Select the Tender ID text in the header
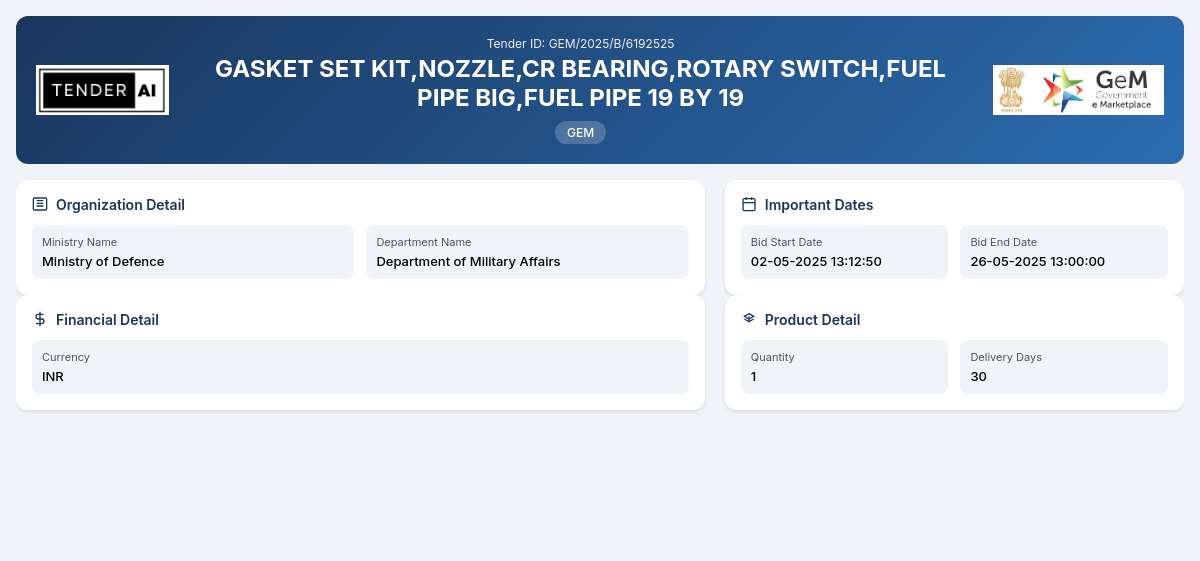This screenshot has height=561, width=1200. point(580,43)
